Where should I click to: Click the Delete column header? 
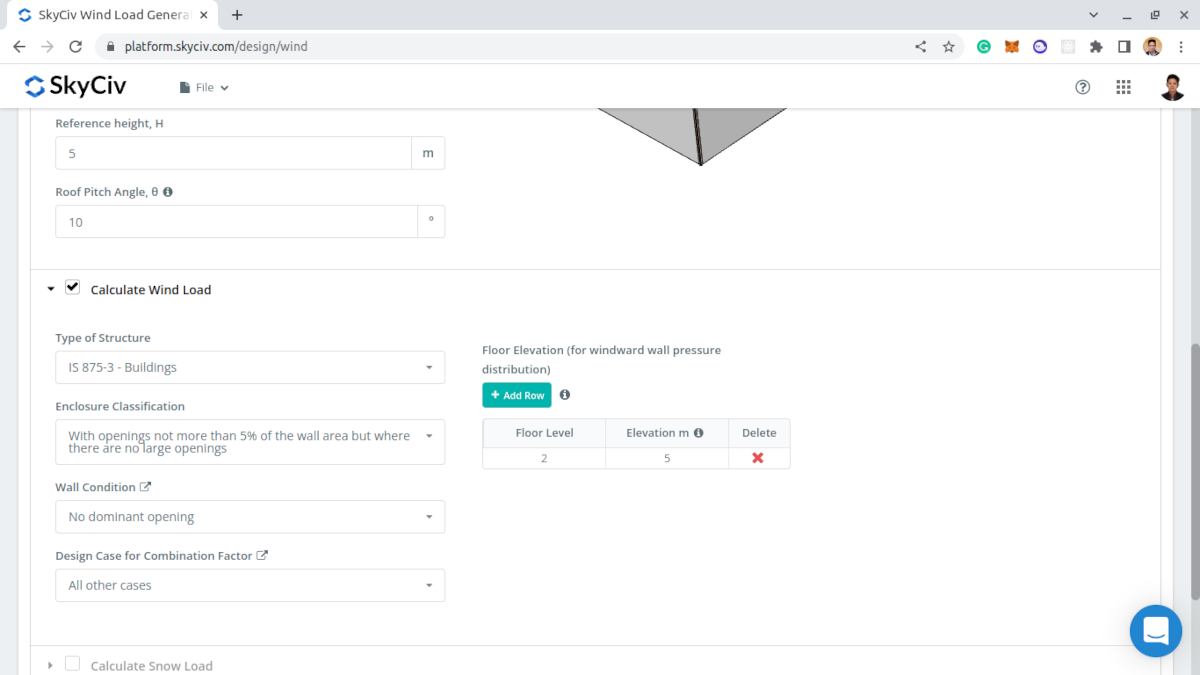coord(759,433)
